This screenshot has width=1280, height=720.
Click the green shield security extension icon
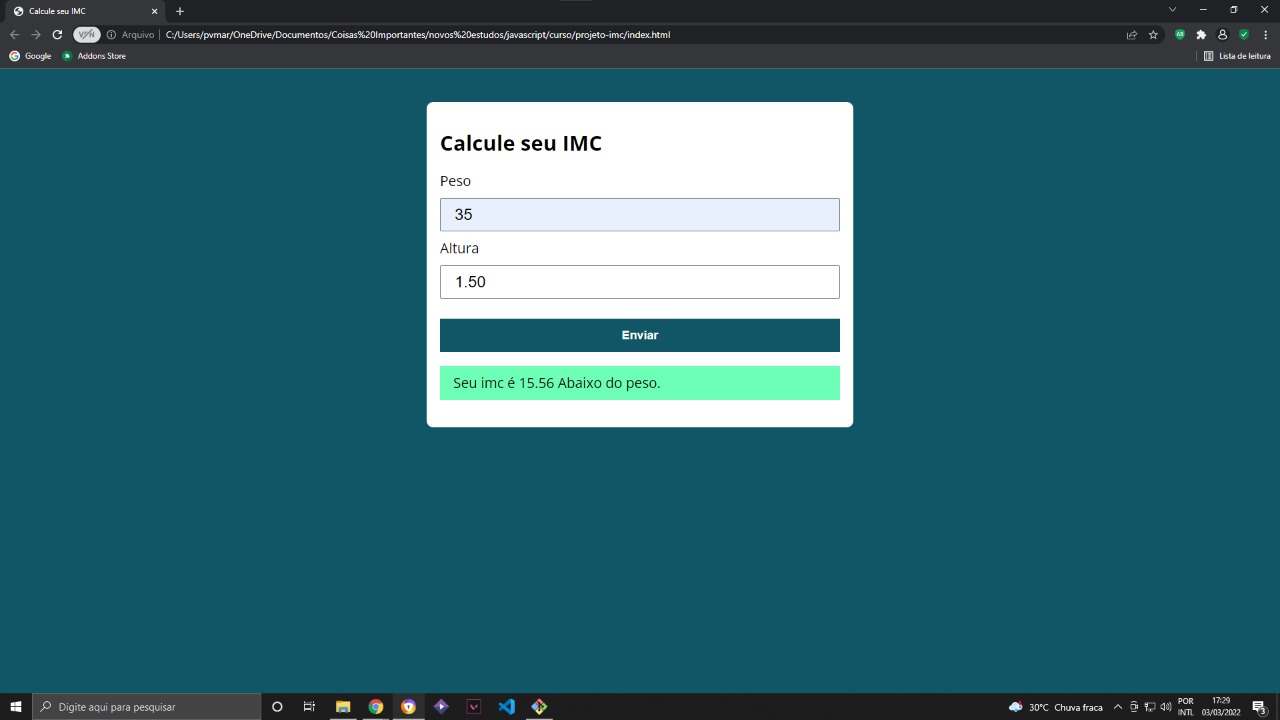(1244, 34)
